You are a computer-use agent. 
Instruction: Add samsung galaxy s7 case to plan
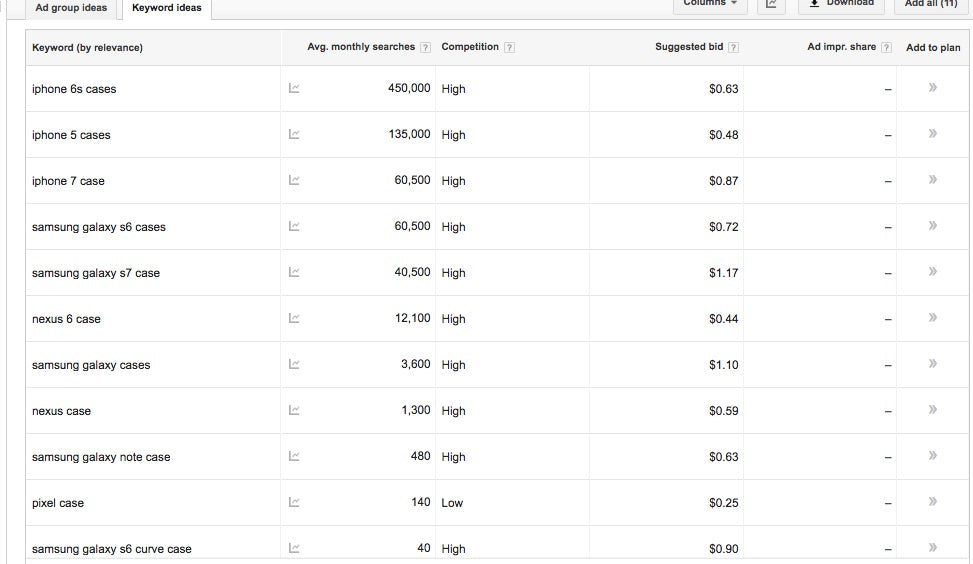click(x=932, y=272)
